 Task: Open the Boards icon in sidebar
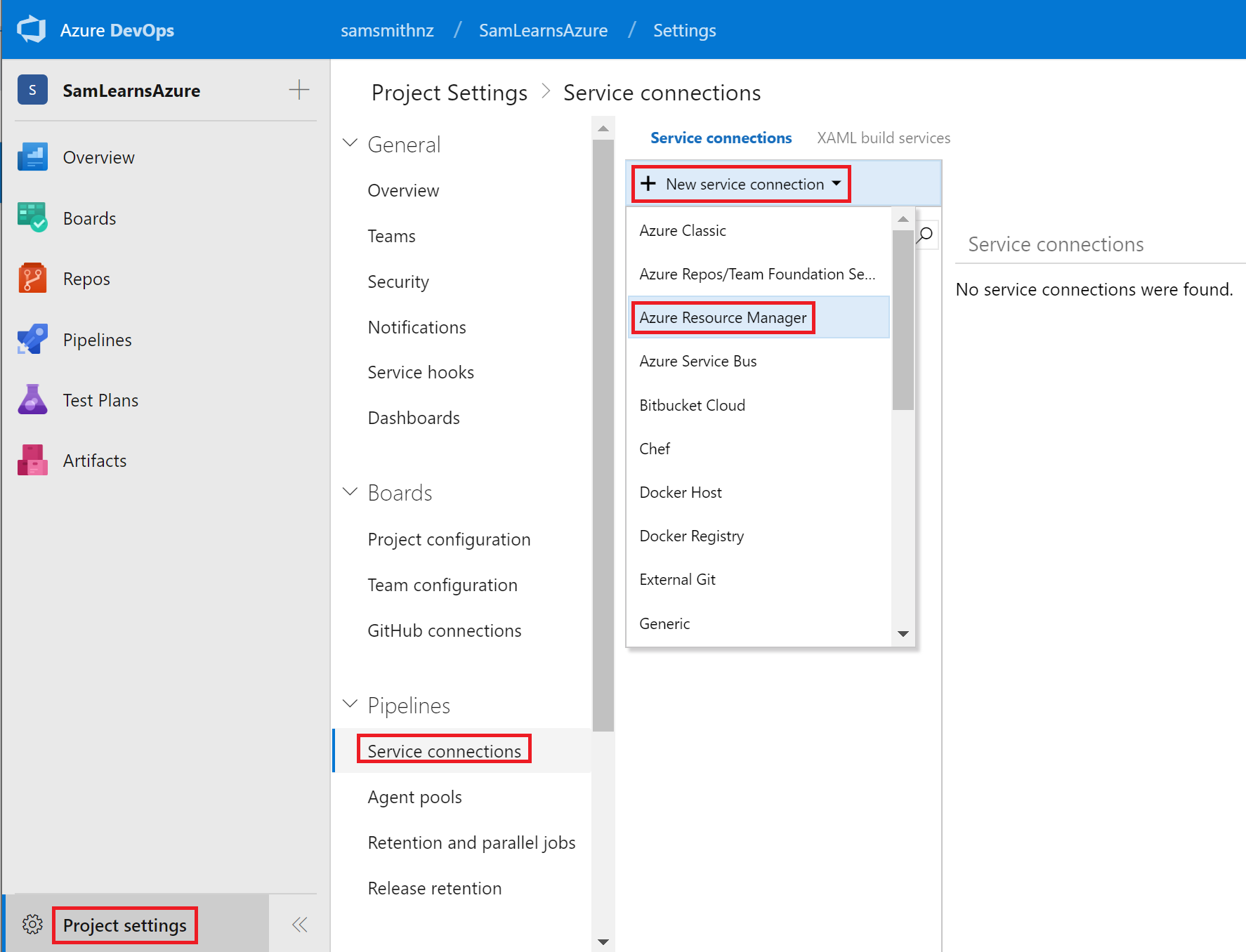[32, 218]
